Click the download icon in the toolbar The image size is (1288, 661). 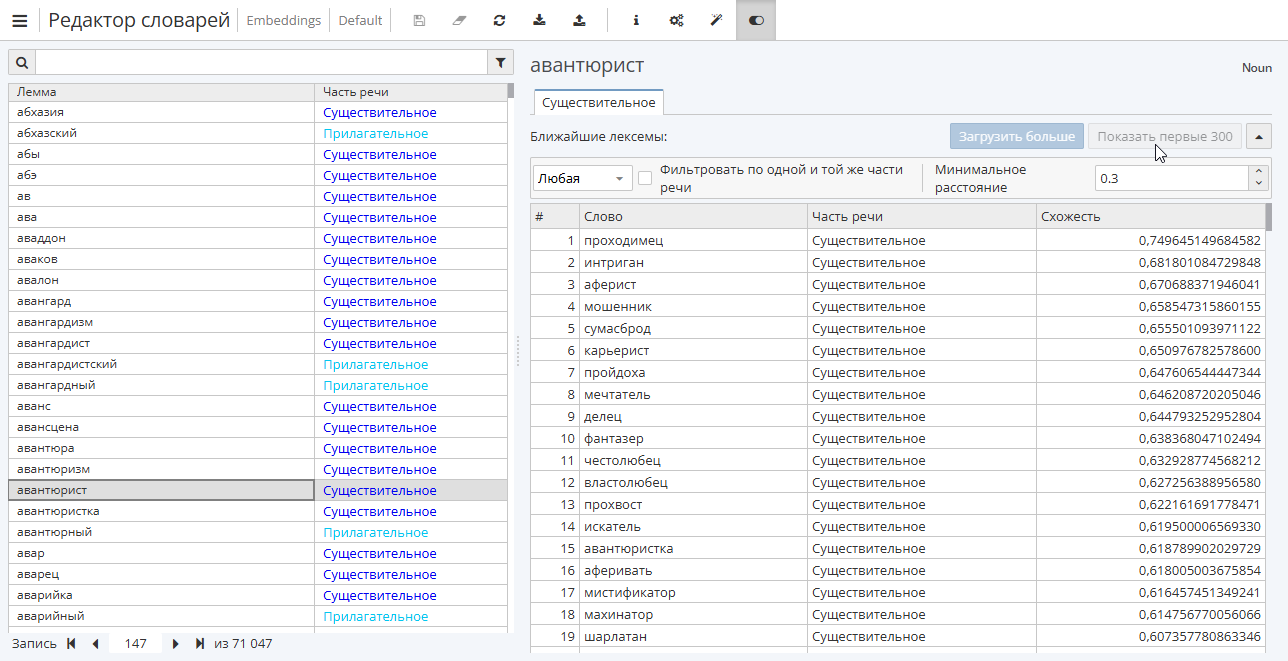540,20
